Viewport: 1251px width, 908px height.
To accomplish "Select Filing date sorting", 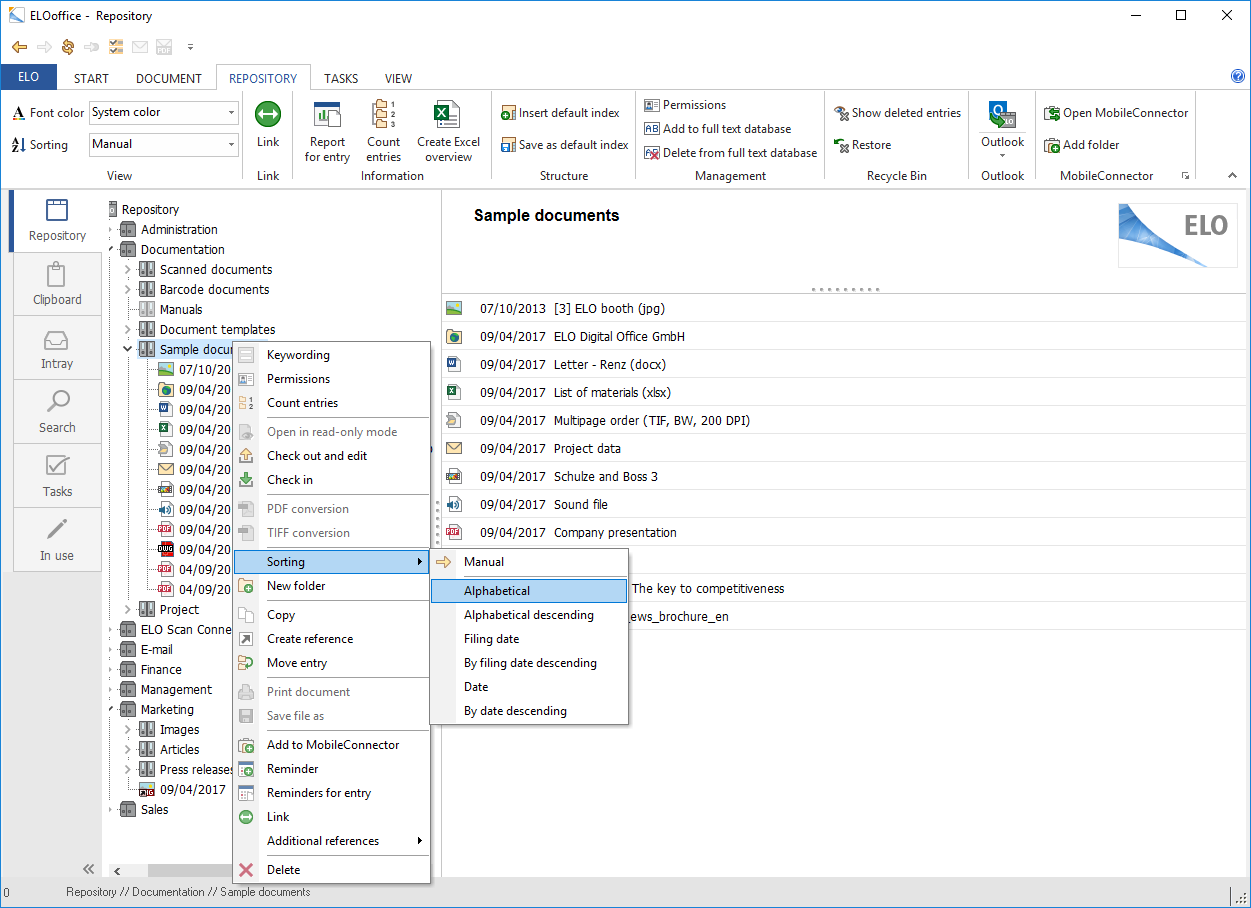I will pos(529,639).
